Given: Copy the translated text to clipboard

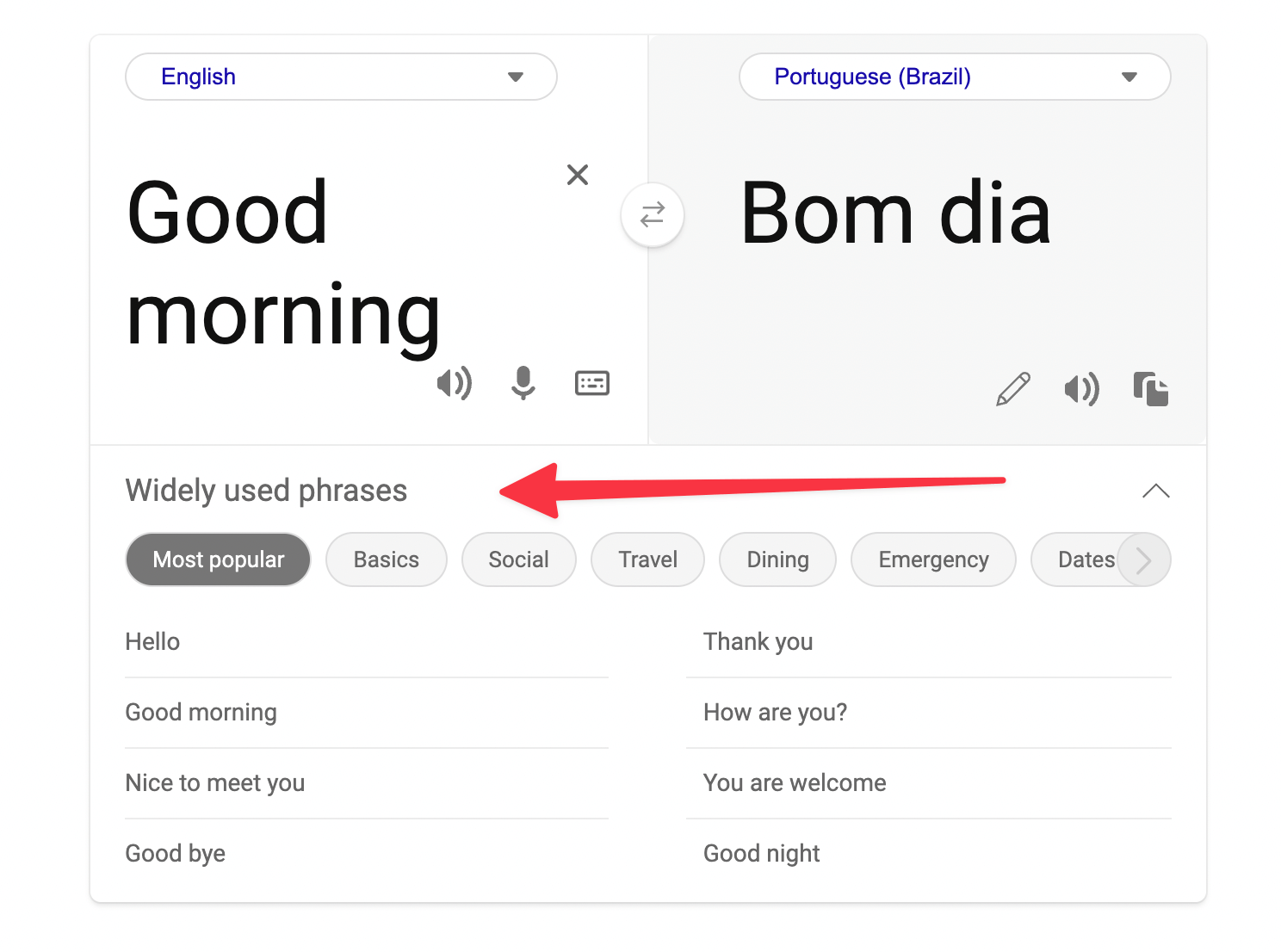Looking at the screenshot, I should tap(1151, 389).
